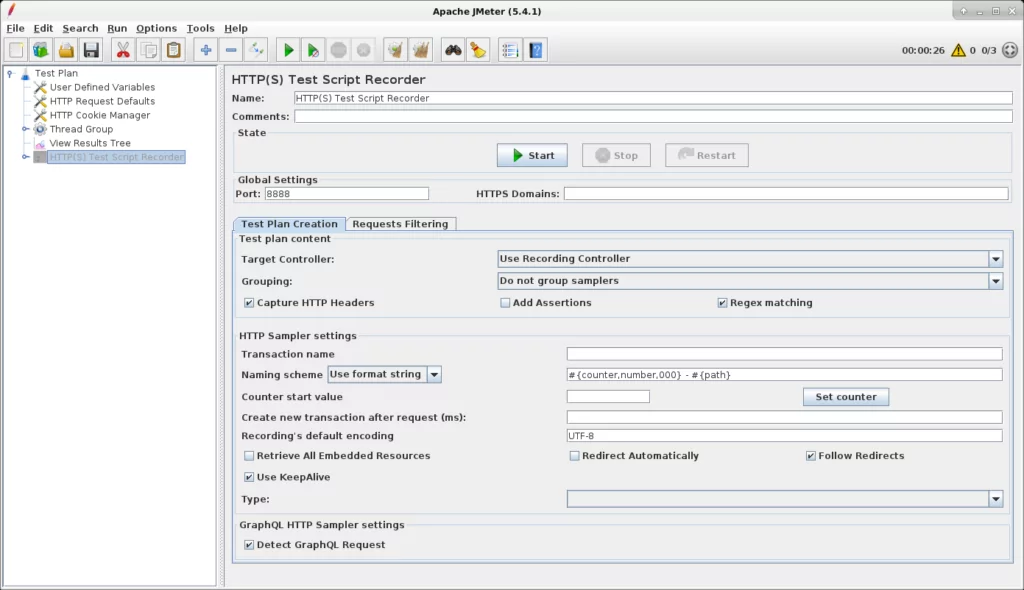This screenshot has width=1024, height=590.
Task: Open the Run menu
Action: [117, 29]
